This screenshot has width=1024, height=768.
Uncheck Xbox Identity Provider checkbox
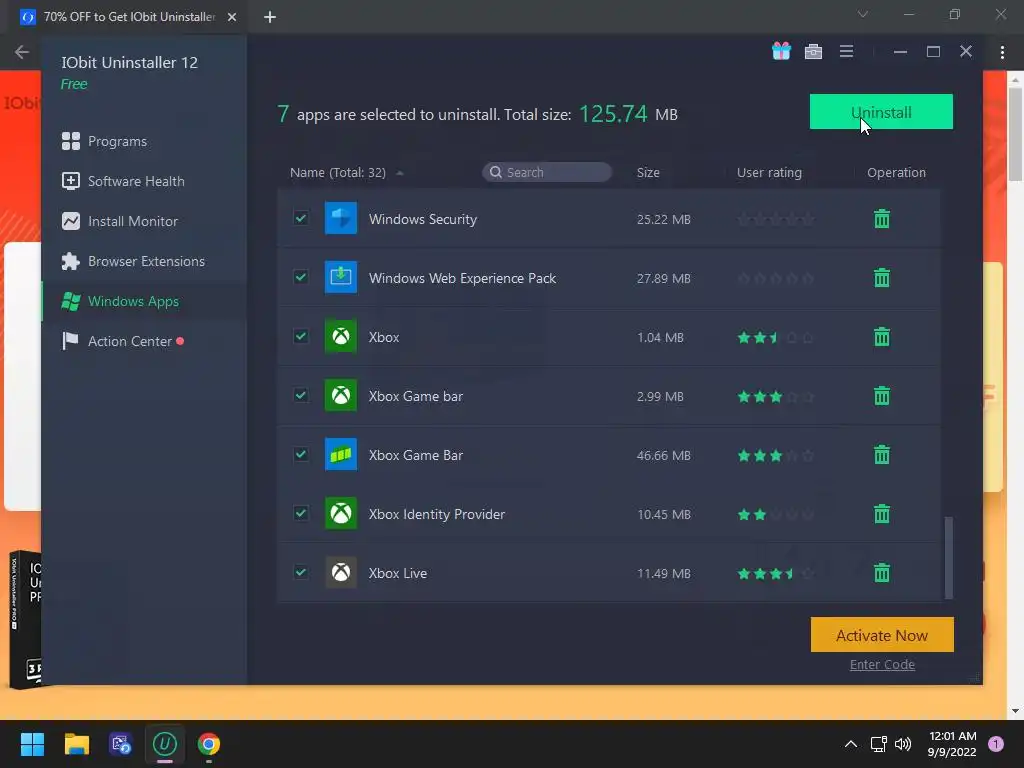click(300, 513)
